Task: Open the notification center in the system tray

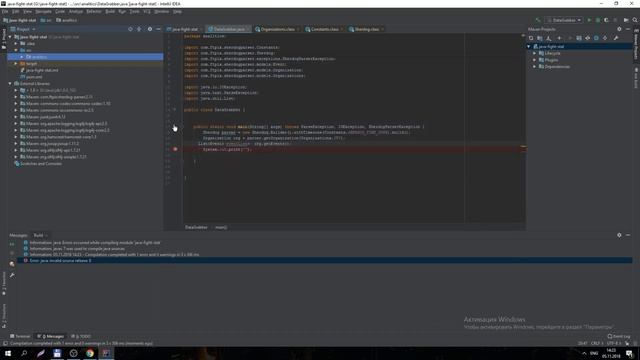Action: [x=630, y=353]
